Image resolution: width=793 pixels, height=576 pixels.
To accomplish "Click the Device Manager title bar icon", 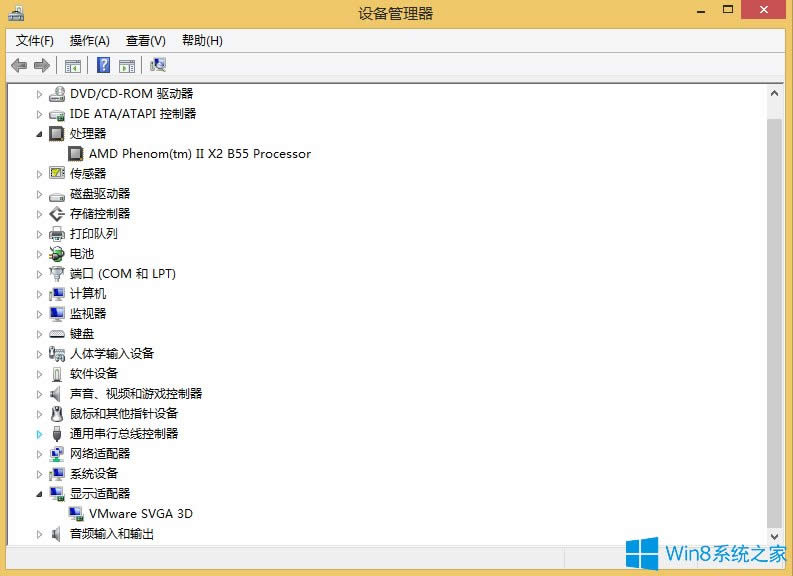I will 16,13.
